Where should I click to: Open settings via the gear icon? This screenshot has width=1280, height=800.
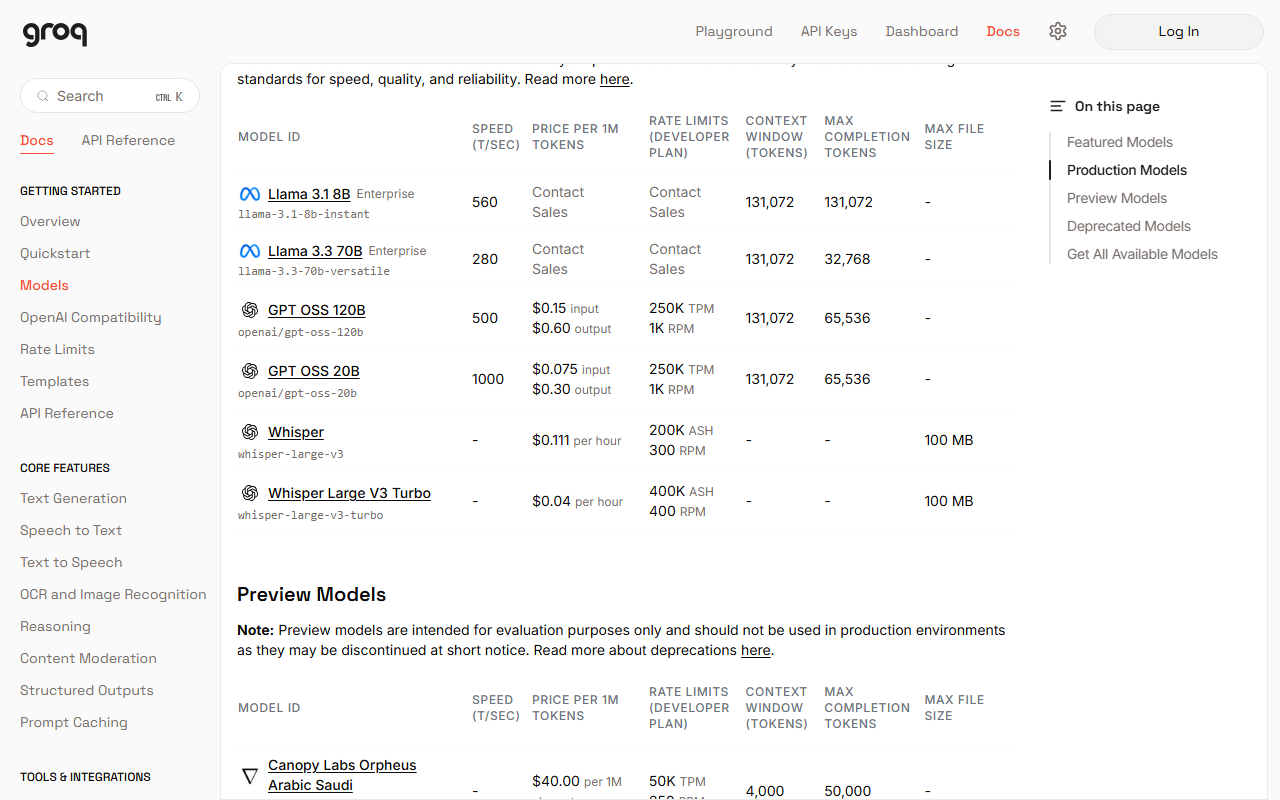pyautogui.click(x=1058, y=31)
